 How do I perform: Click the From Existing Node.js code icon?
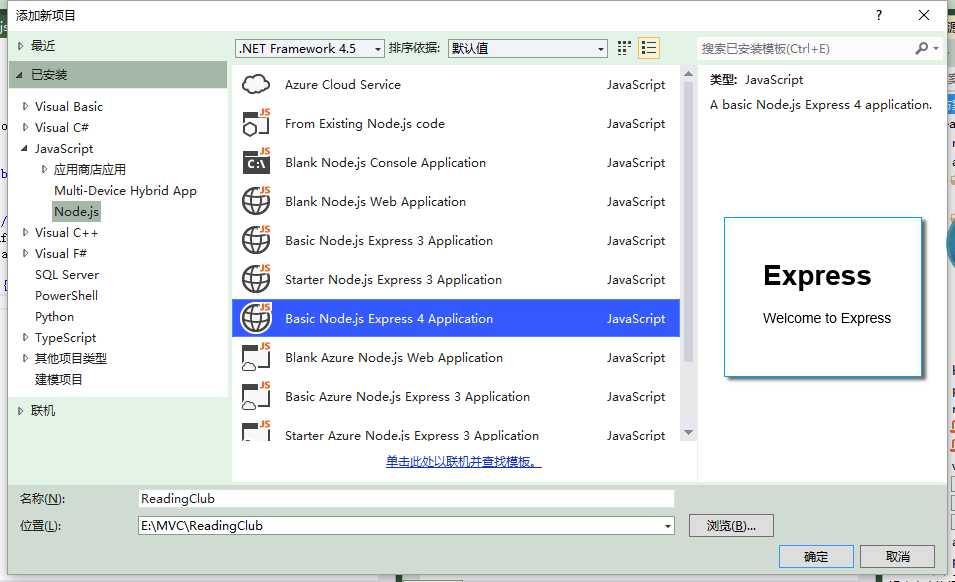coord(256,123)
